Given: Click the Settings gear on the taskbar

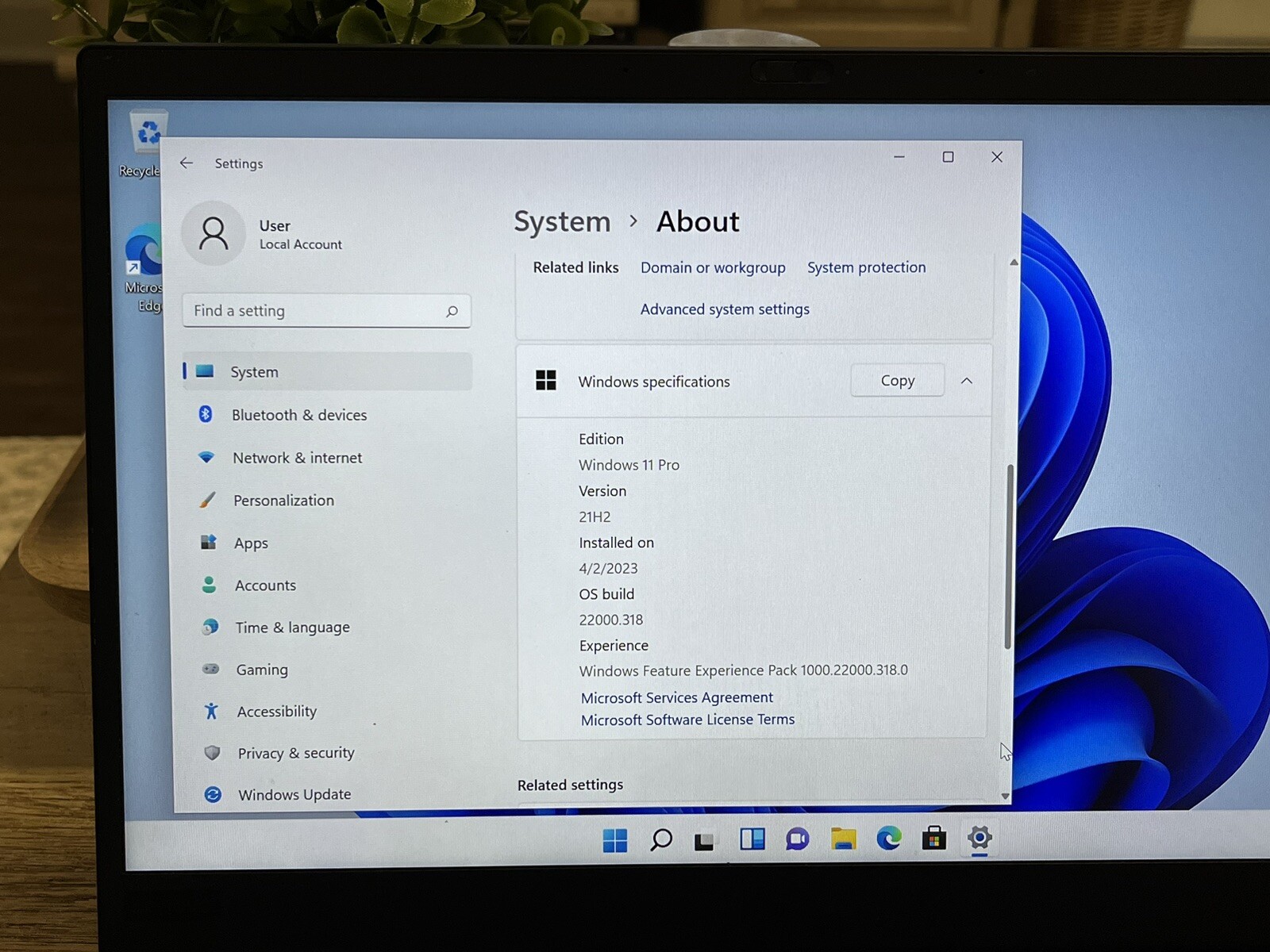Looking at the screenshot, I should coord(979,838).
